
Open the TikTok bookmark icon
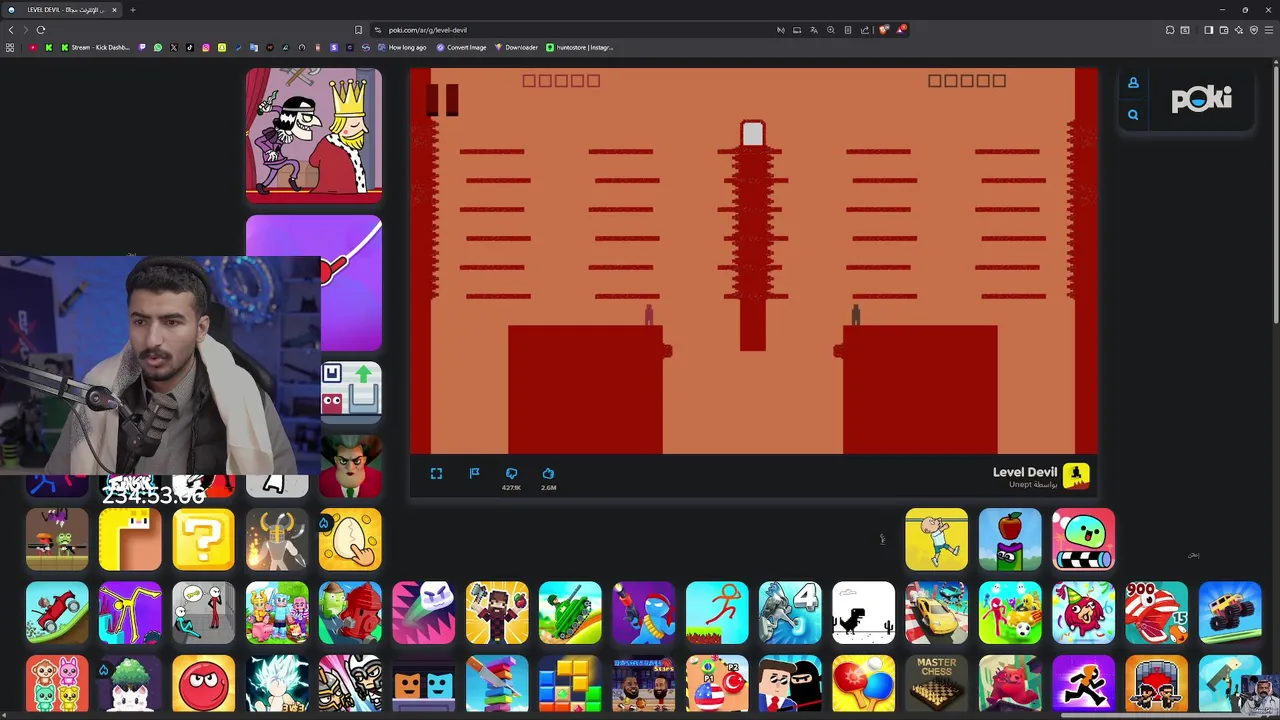190,47
